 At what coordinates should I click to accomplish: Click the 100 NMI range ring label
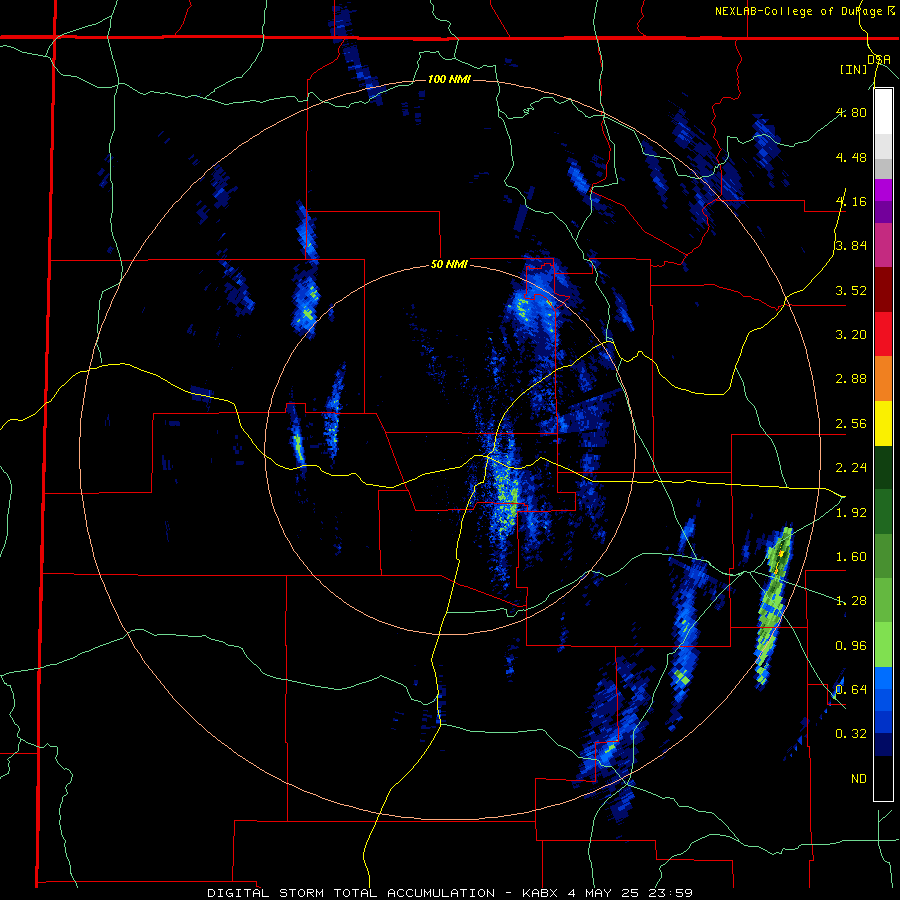449,79
